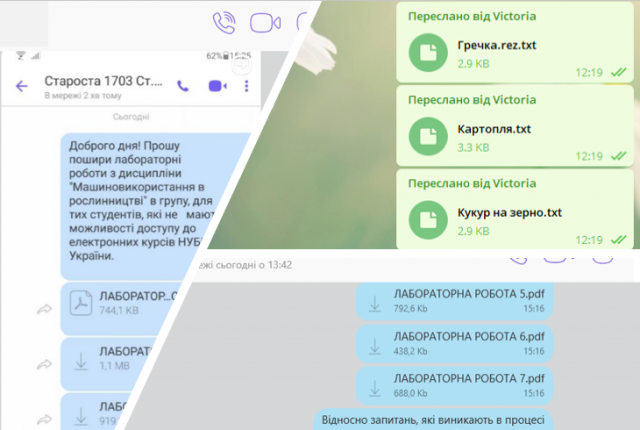Download the 1,1 MB lab file
This screenshot has width=640, height=430.
click(81, 361)
